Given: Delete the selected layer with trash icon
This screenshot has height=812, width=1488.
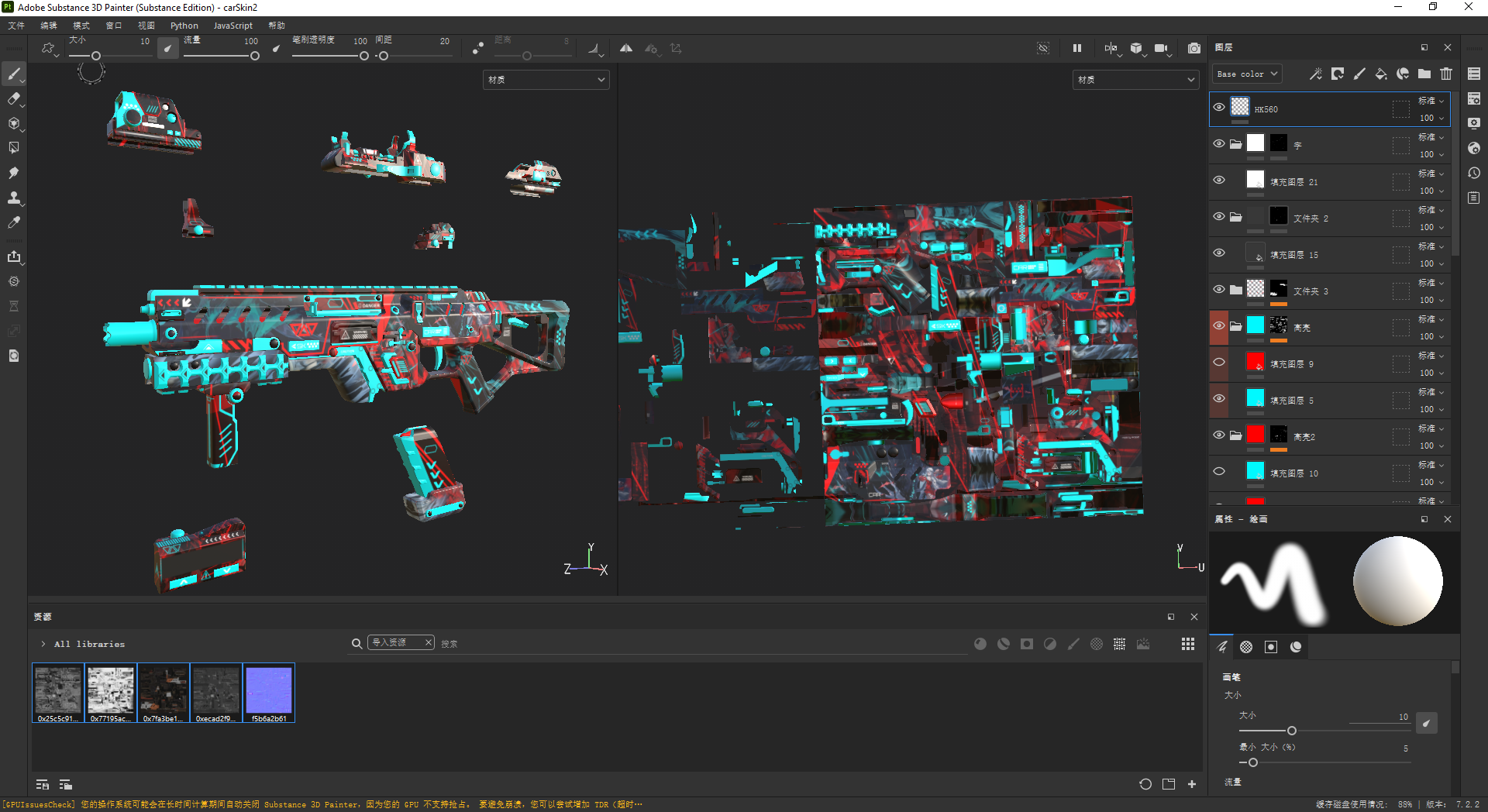Looking at the screenshot, I should pyautogui.click(x=1446, y=74).
